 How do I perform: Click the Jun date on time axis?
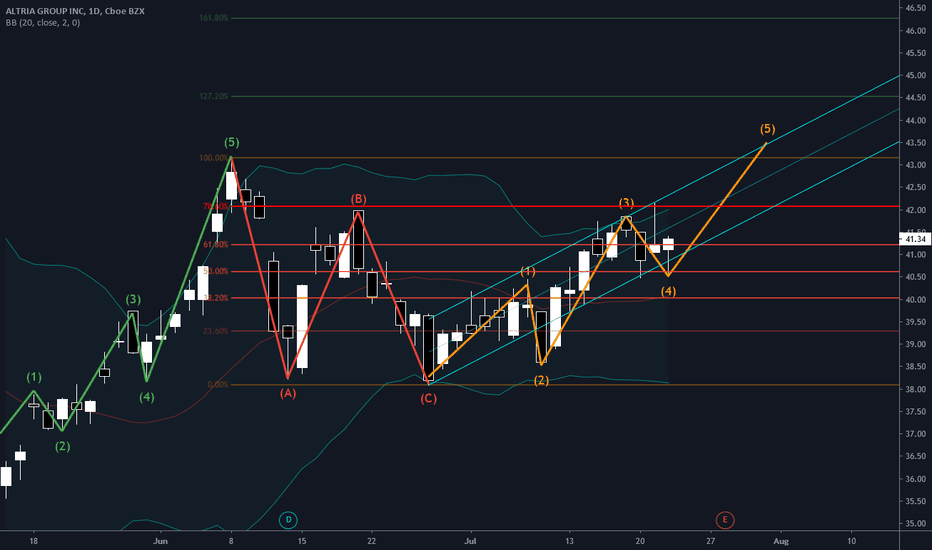[160, 541]
